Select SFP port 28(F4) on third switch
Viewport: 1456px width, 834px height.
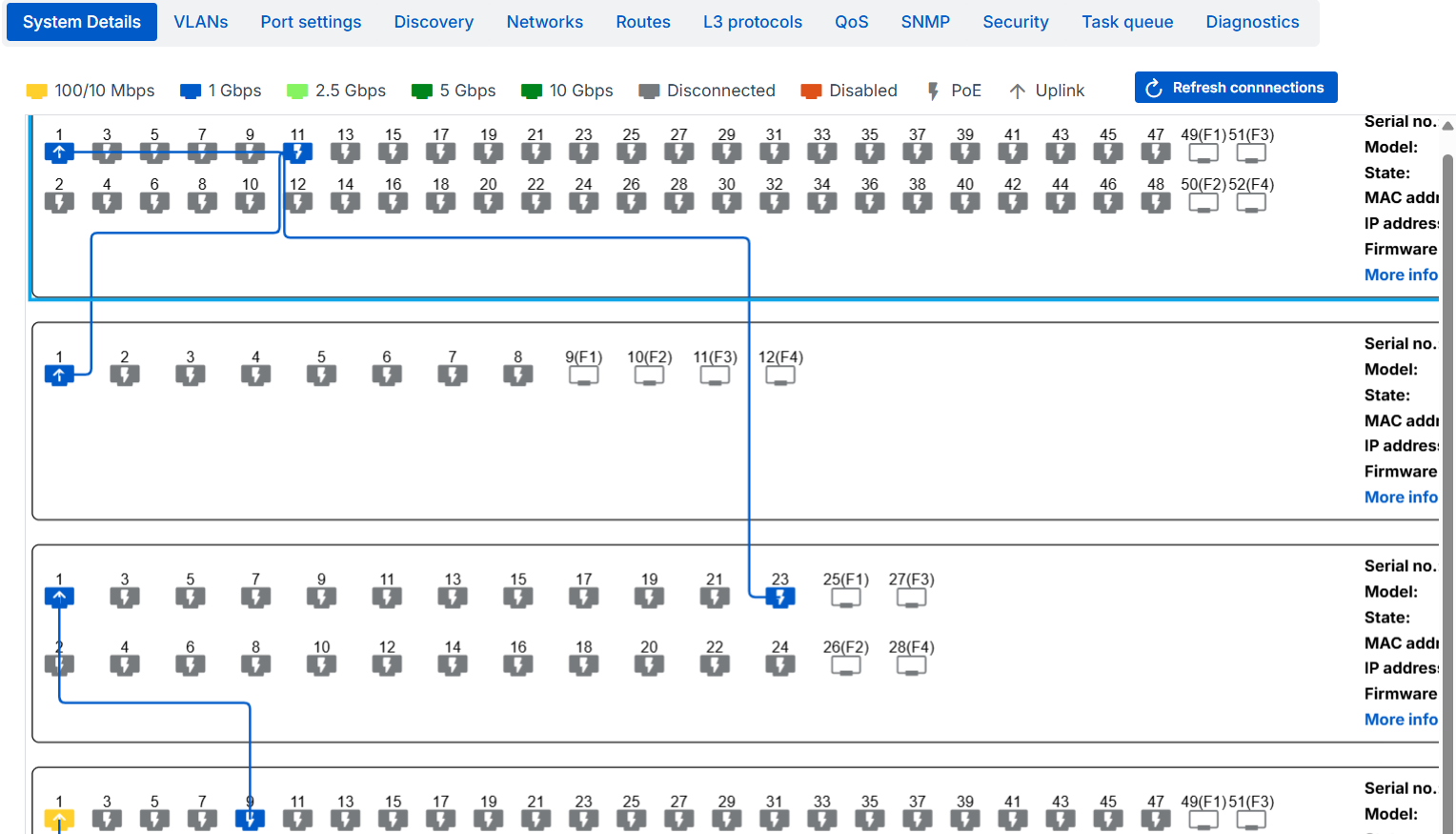click(911, 664)
